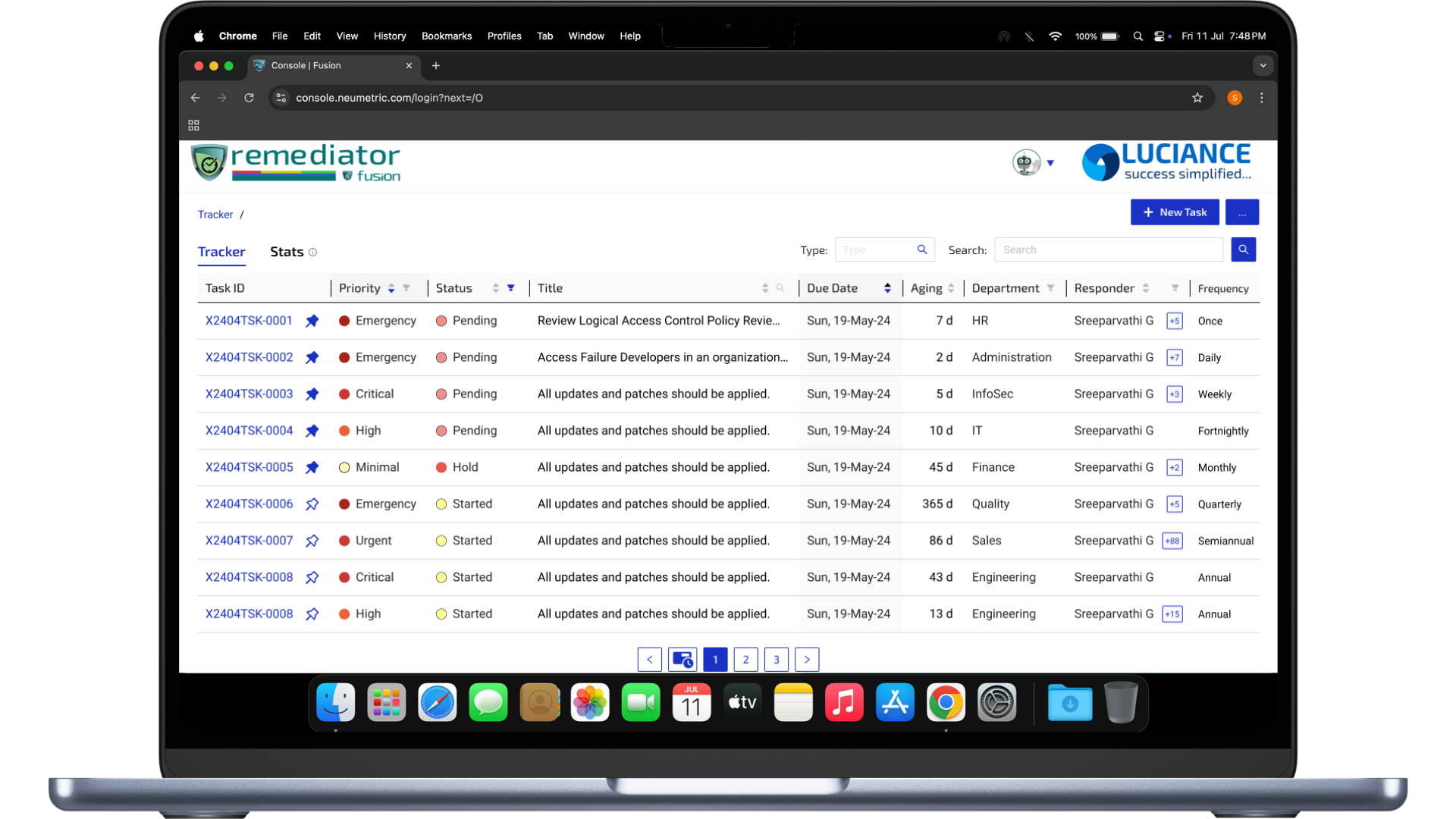Click the Title column search icon
1456x819 pixels.
pyautogui.click(x=780, y=288)
